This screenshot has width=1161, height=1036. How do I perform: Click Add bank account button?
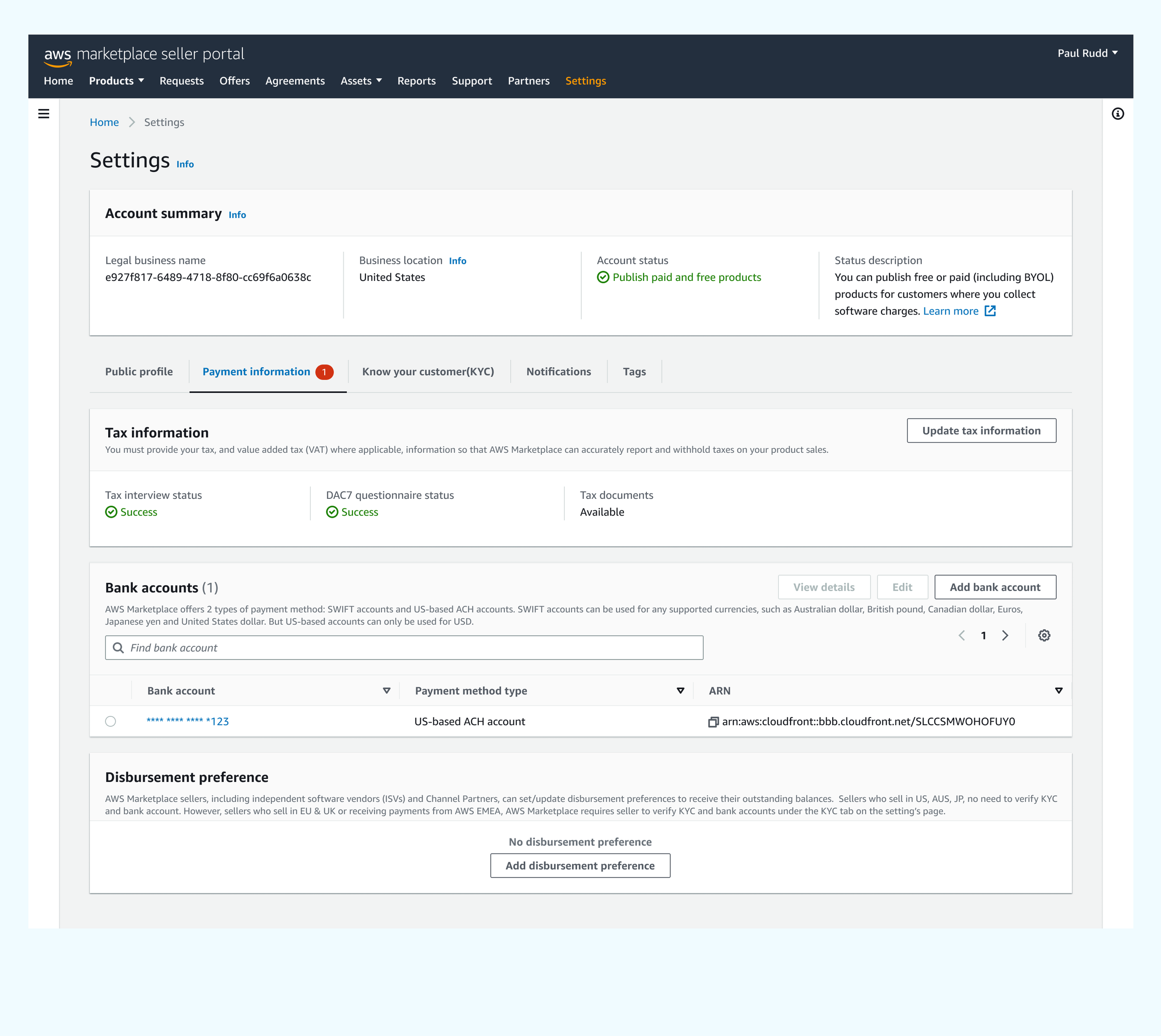click(x=995, y=587)
